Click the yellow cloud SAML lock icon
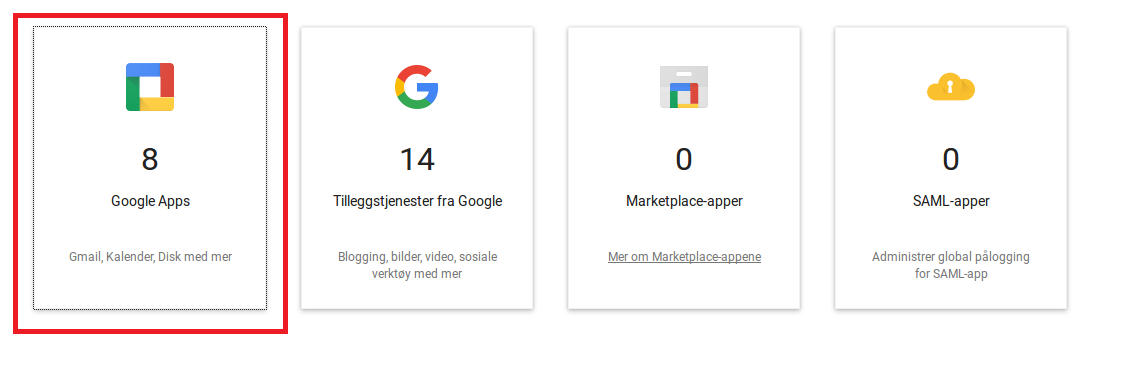The image size is (1134, 367). click(951, 87)
